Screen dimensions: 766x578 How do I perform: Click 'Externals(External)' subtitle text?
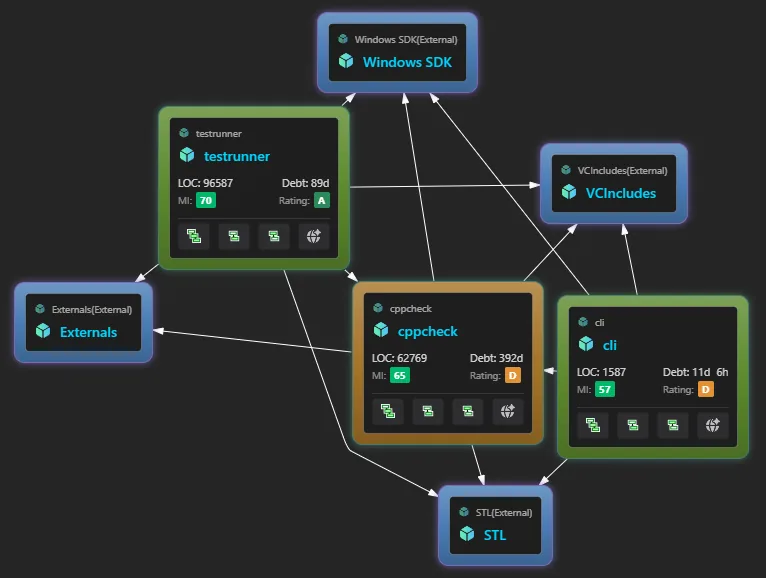(x=92, y=310)
